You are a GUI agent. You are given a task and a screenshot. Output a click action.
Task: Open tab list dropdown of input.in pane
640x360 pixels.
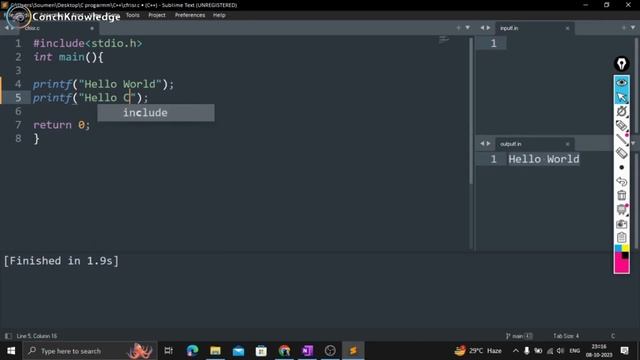tap(633, 28)
